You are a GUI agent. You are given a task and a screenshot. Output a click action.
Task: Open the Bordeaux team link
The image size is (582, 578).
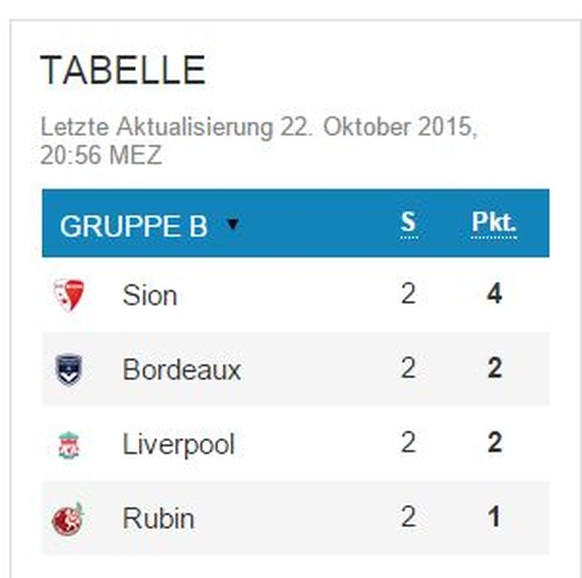pos(182,370)
